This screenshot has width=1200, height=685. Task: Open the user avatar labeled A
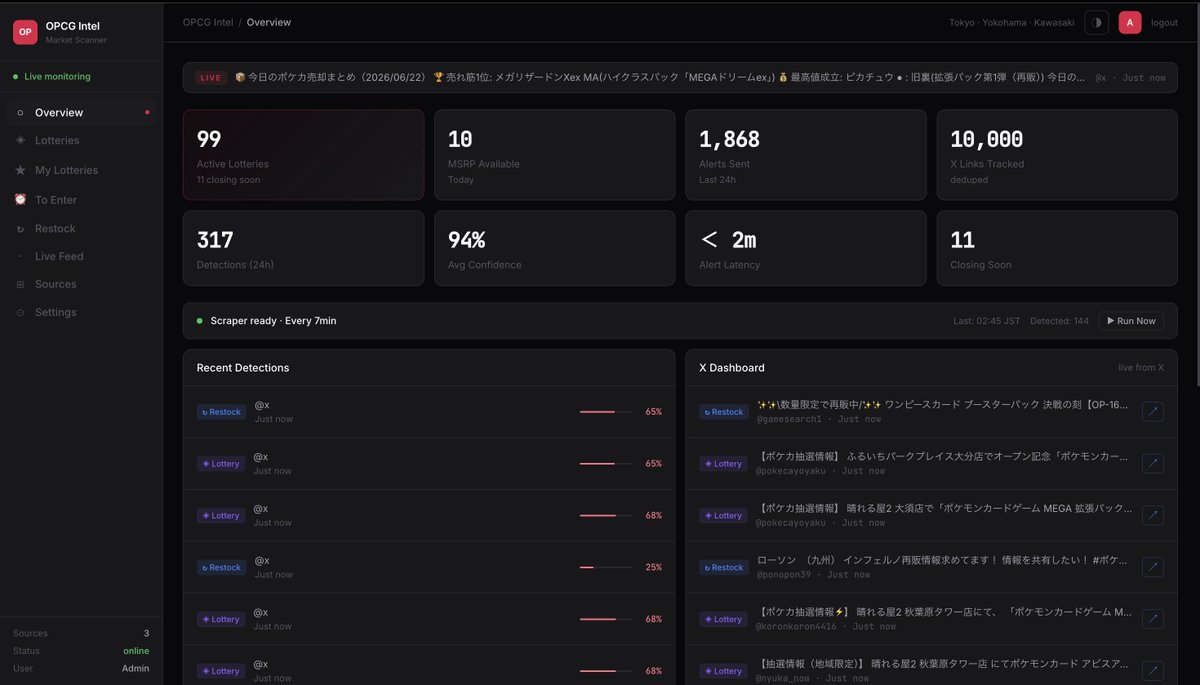(1130, 22)
